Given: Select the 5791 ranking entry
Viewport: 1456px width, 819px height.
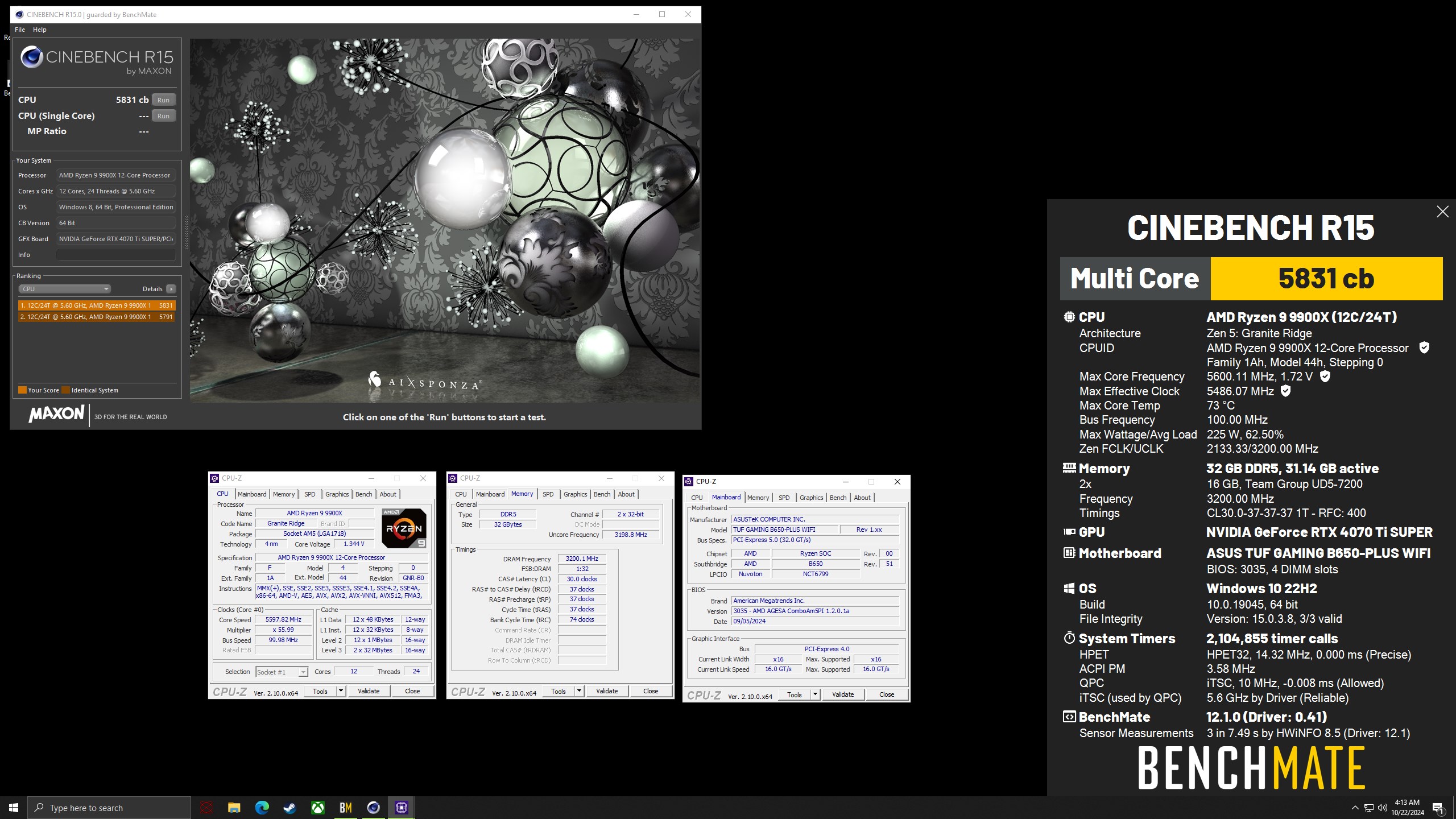Looking at the screenshot, I should pyautogui.click(x=96, y=317).
